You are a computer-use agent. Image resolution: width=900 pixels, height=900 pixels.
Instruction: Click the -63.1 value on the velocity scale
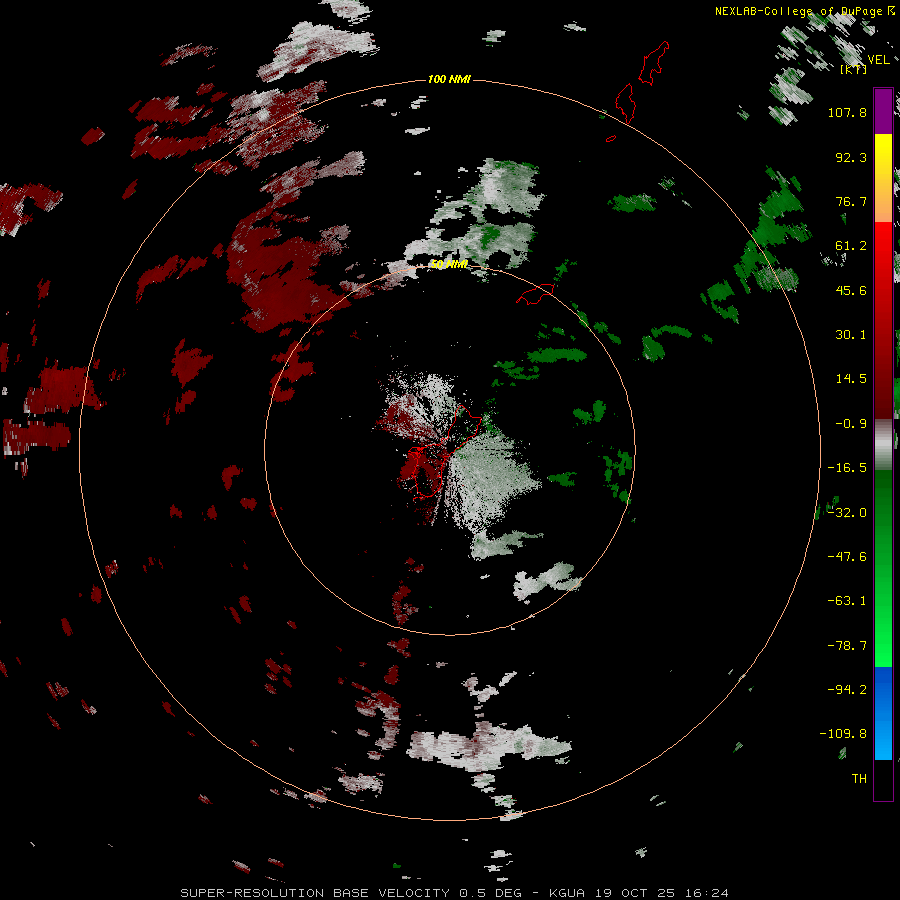(847, 601)
